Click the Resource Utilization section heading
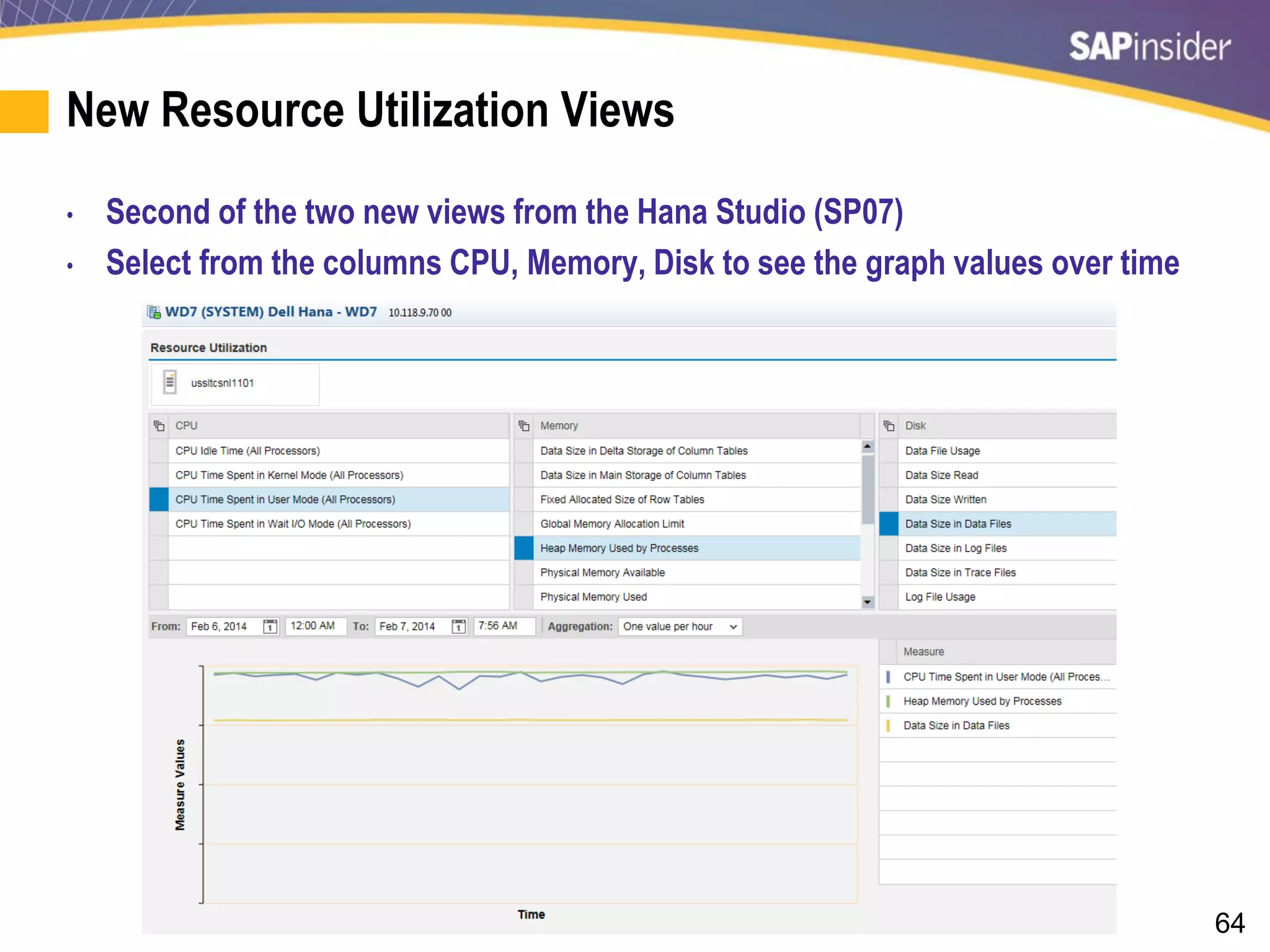This screenshot has width=1270, height=952. tap(208, 348)
